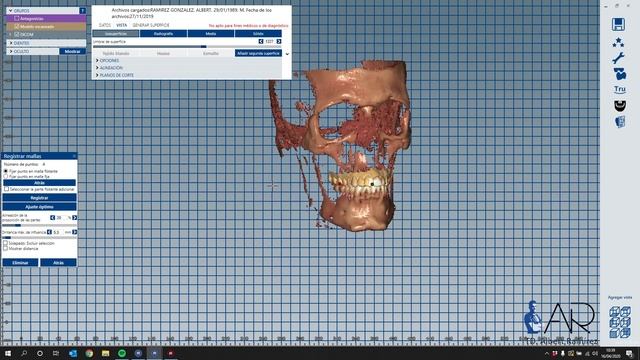The height and width of the screenshot is (360, 640).
Task: Increase the Distancia máx. de influencia value
Action: (74, 232)
